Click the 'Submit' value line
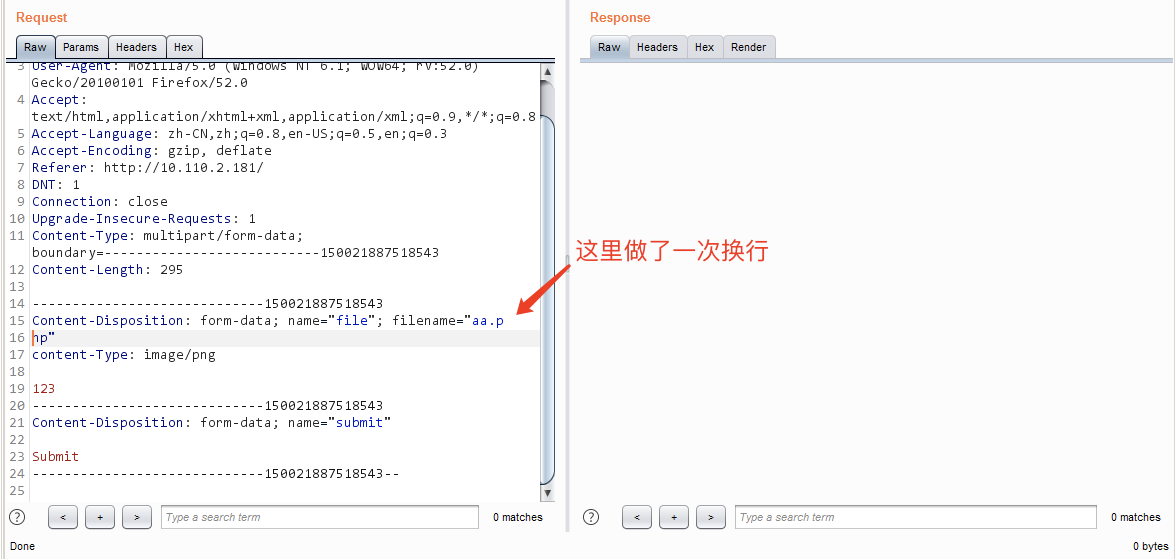 55,456
